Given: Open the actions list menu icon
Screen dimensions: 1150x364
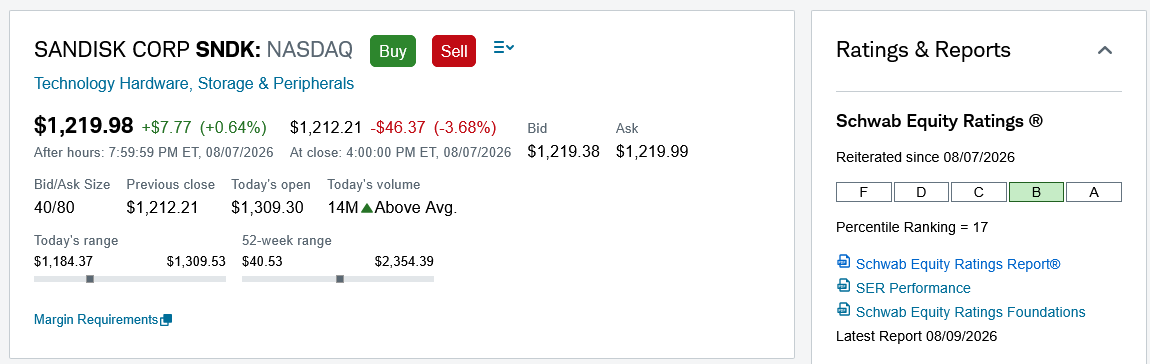Looking at the screenshot, I should 504,48.
